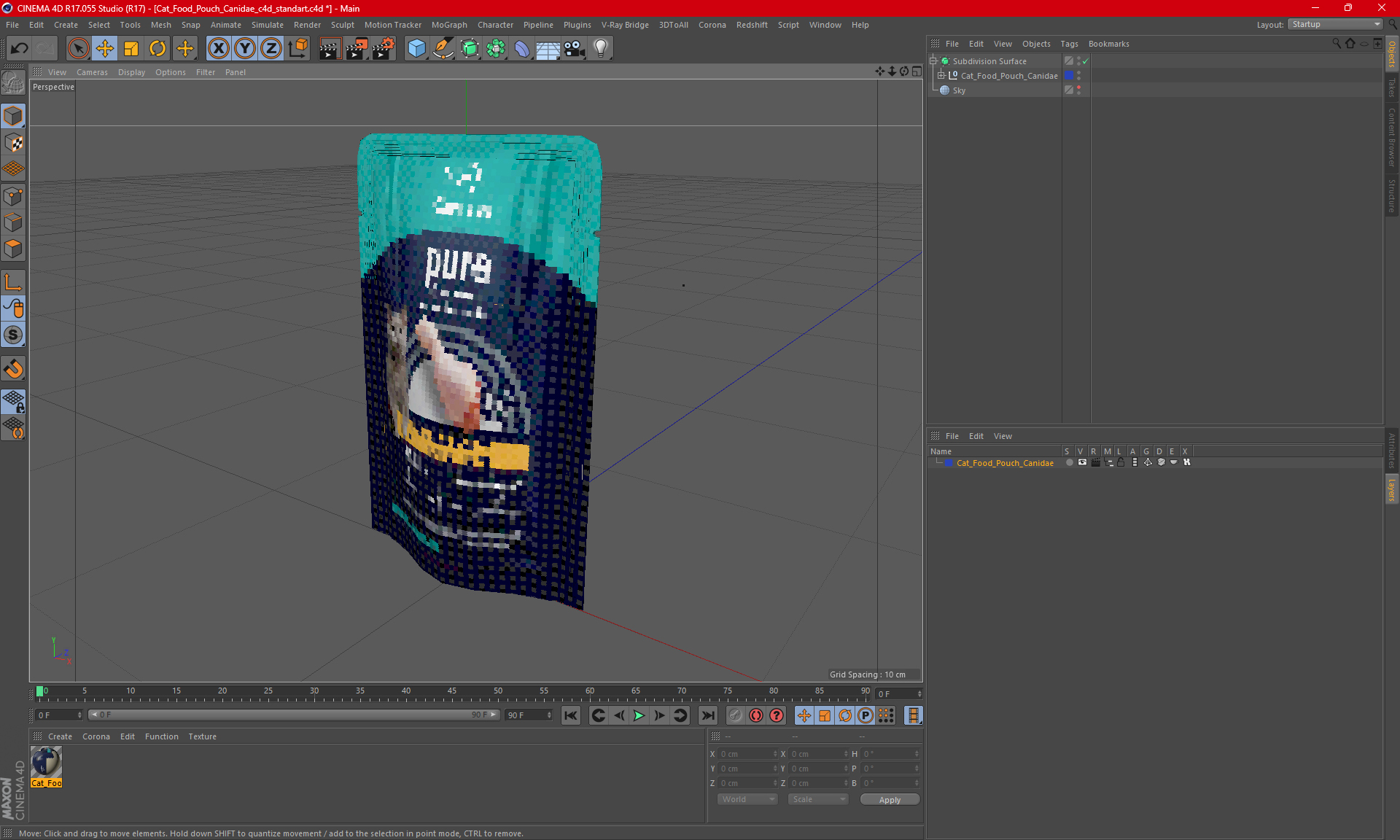Switch to Points mode
This screenshot has width=1400, height=840.
[13, 196]
